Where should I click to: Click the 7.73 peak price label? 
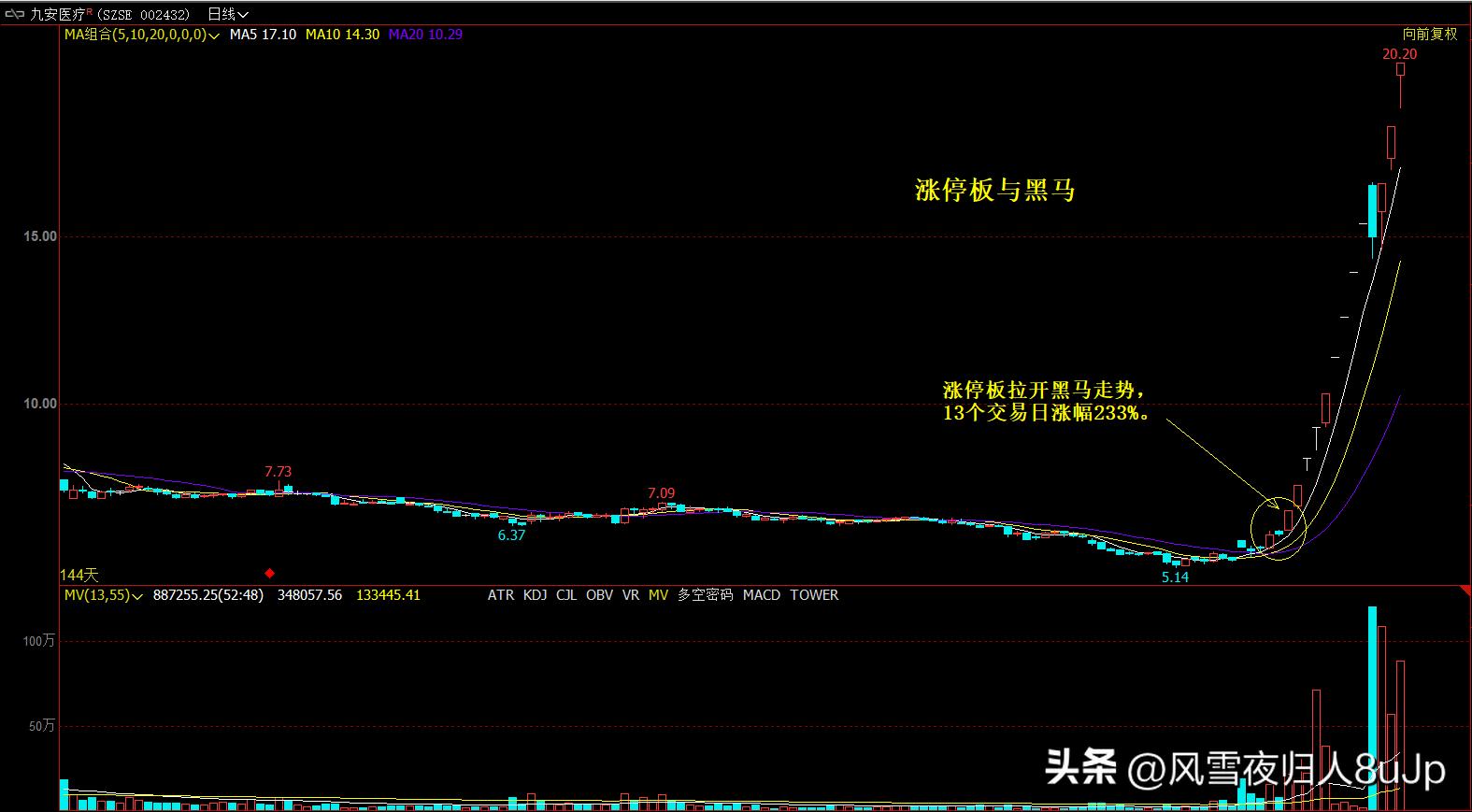278,472
